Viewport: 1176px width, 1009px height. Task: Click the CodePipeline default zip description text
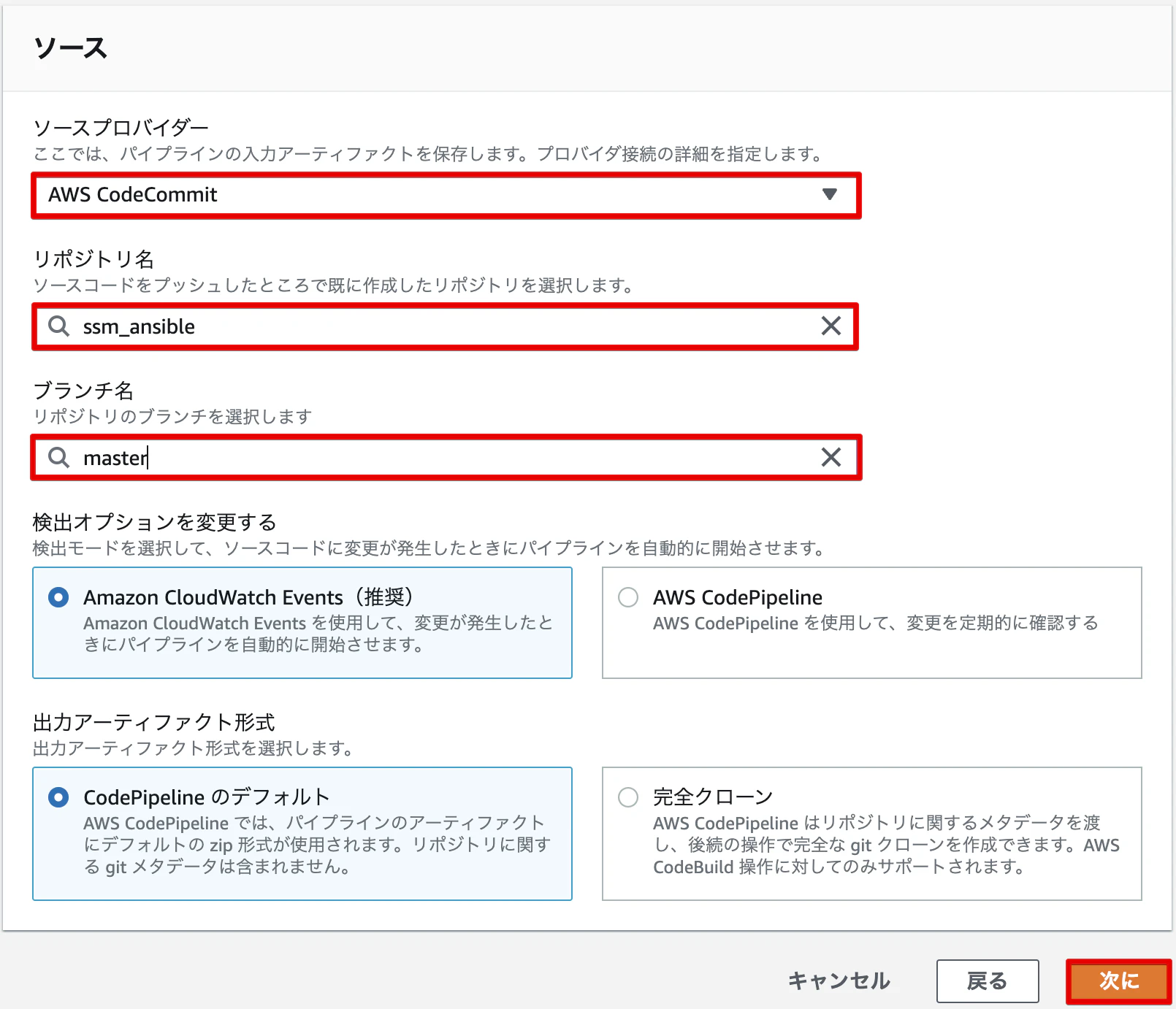[x=317, y=845]
